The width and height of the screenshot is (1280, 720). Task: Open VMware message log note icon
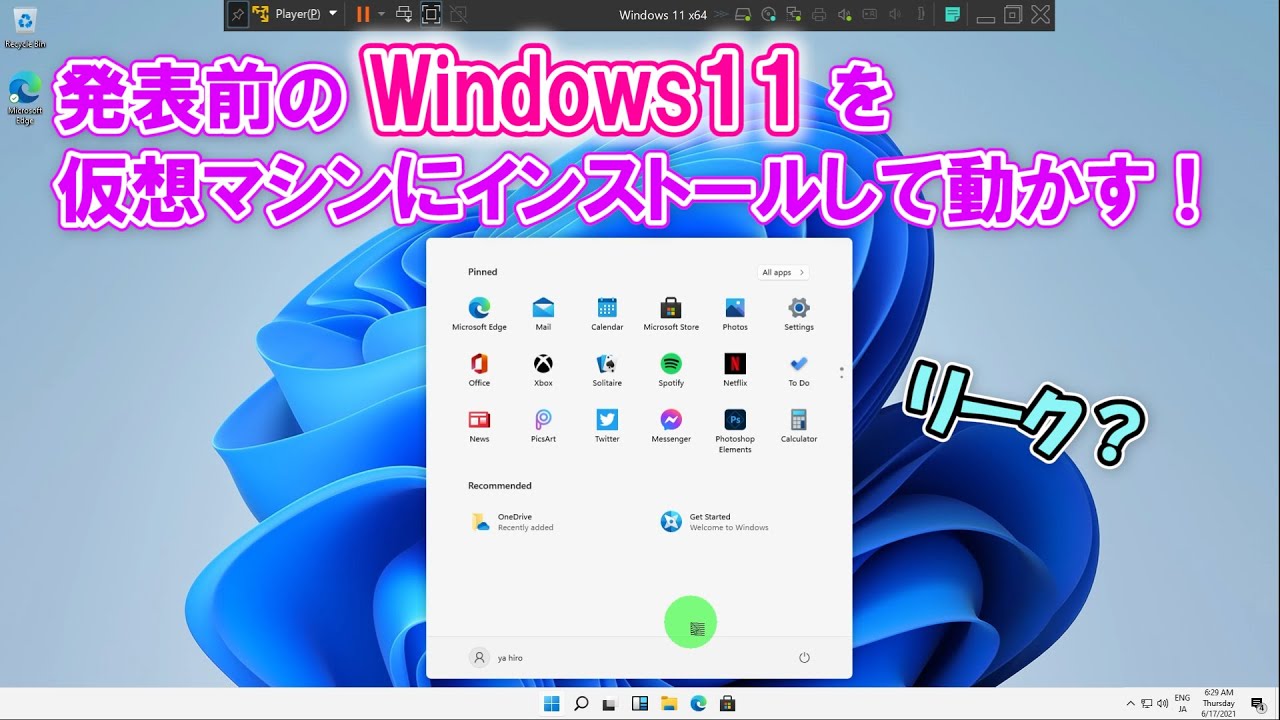[x=953, y=14]
